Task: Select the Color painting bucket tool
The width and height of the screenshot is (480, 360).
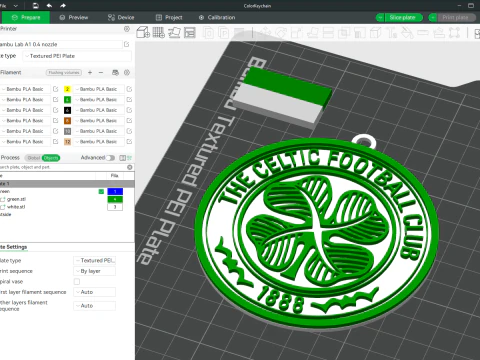Action: 407,33
